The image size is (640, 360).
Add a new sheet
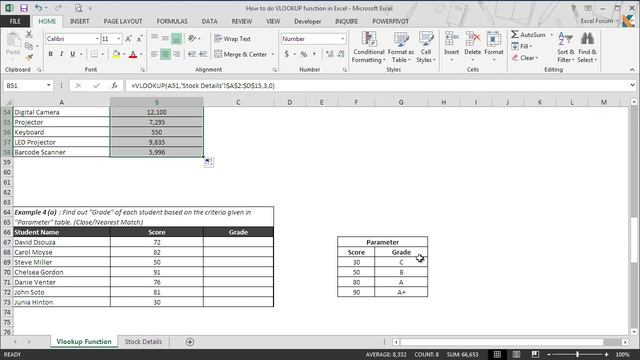190,342
